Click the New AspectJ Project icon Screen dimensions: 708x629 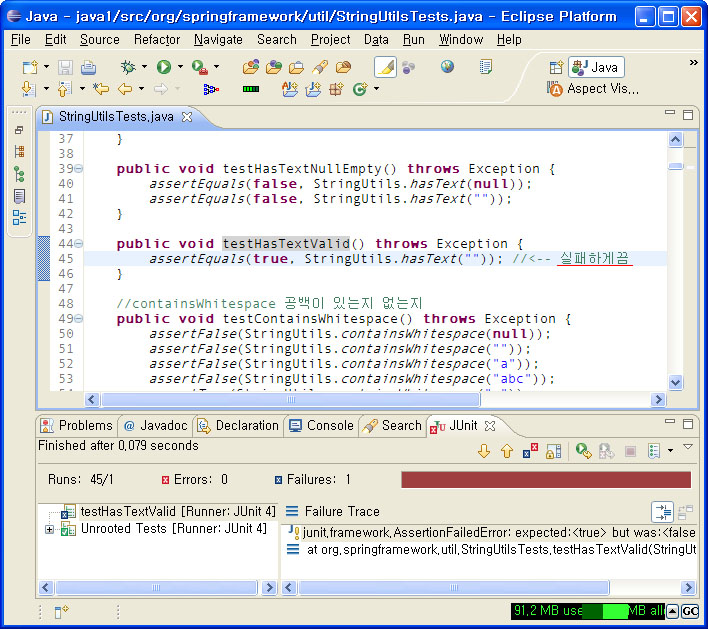click(289, 89)
